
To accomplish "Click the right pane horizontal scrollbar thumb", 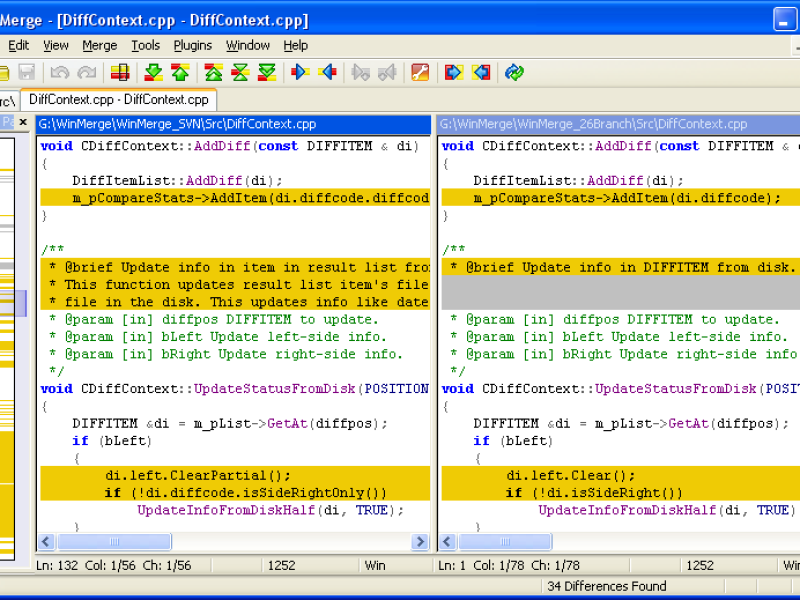I will [x=505, y=541].
